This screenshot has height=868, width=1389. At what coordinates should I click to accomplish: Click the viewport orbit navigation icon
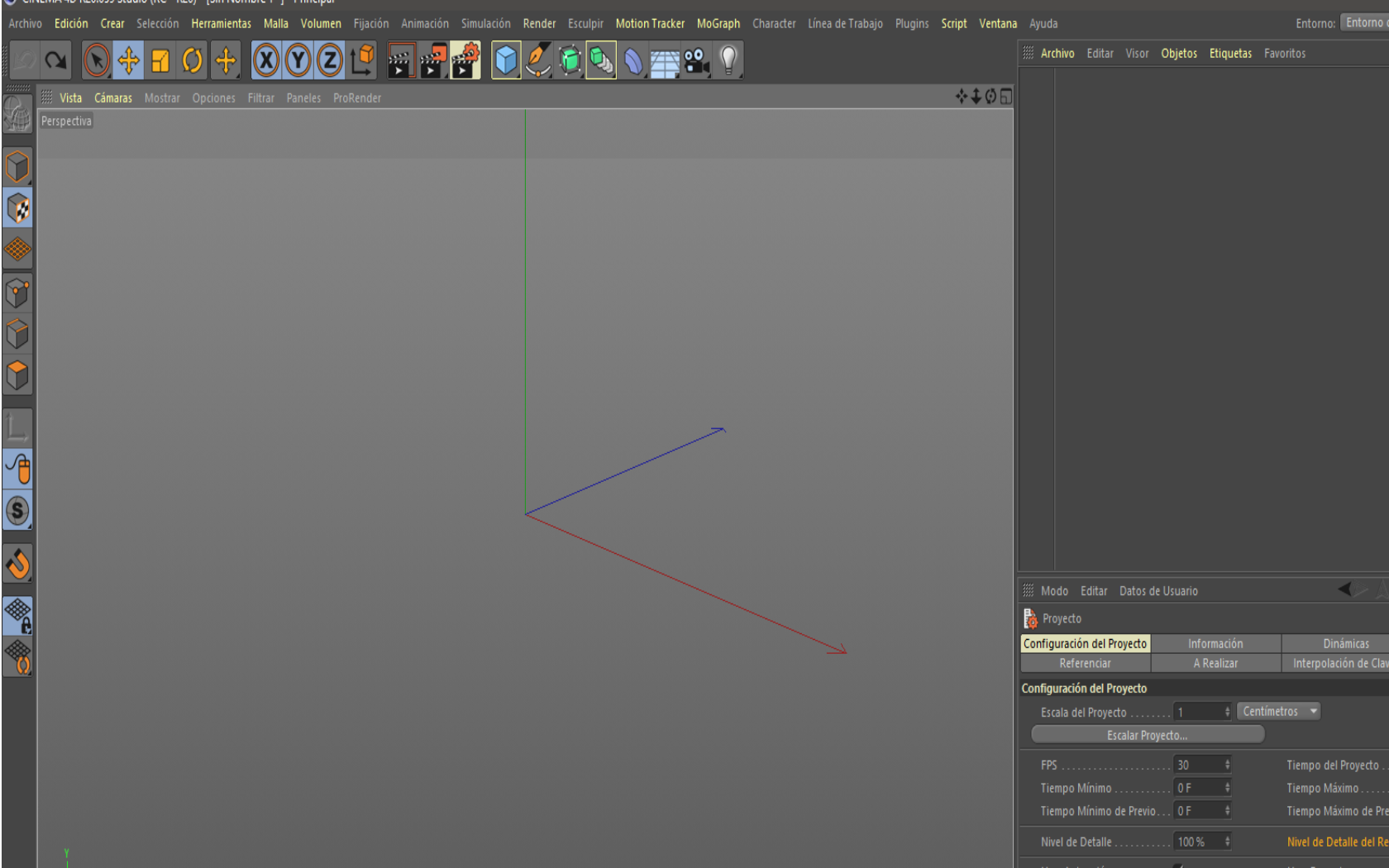pyautogui.click(x=990, y=97)
